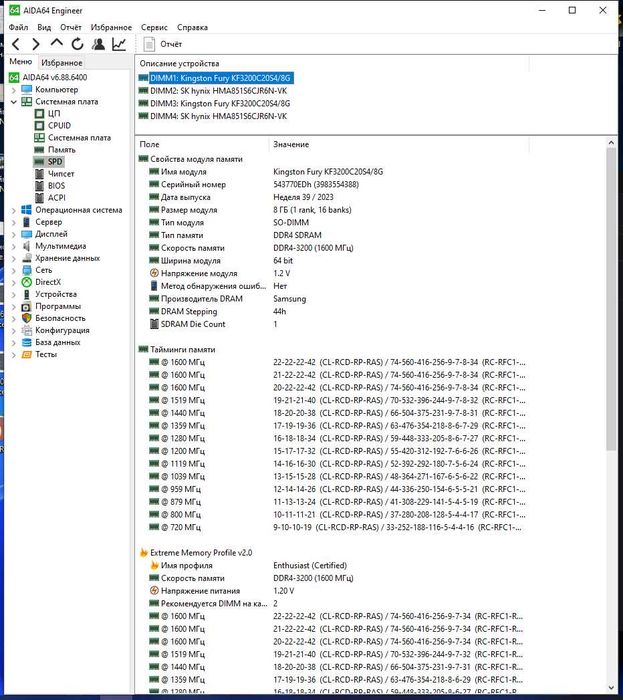Expand the Сеть tree node
The height and width of the screenshot is (700, 623).
pos(13,270)
